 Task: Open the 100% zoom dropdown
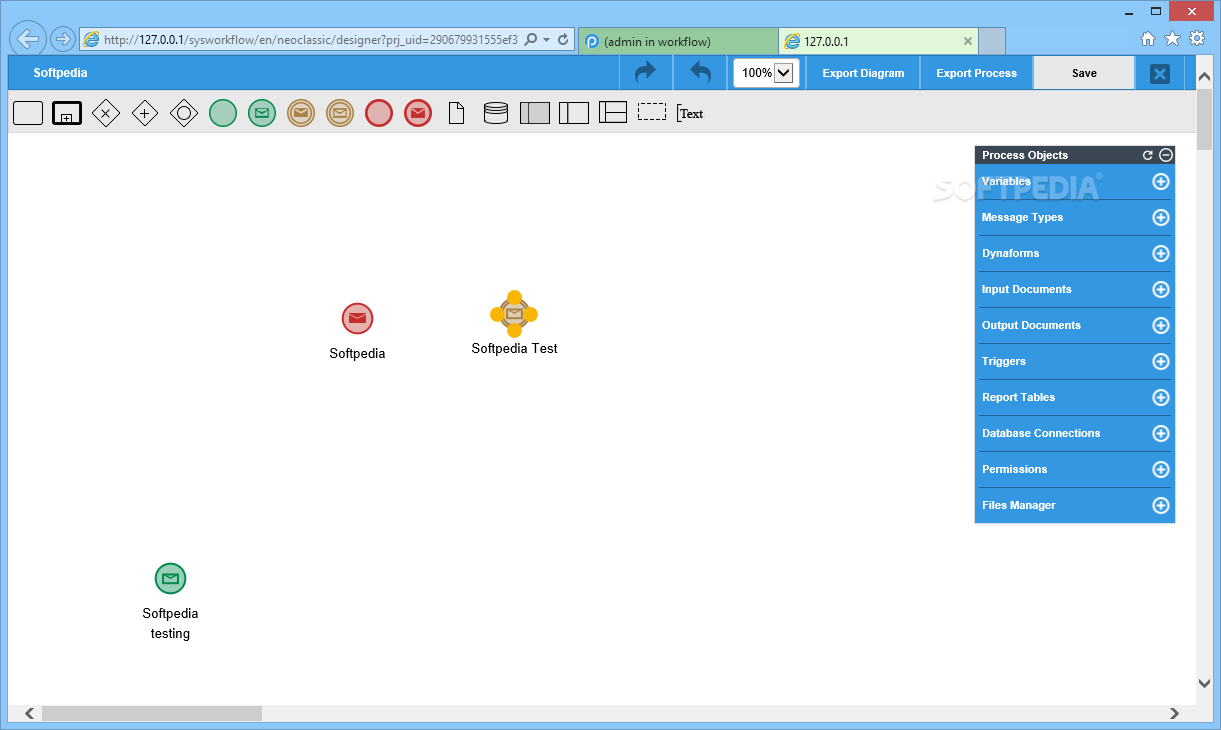pos(783,73)
